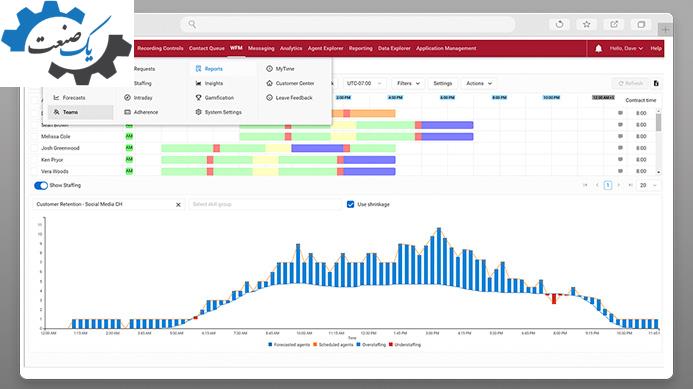Click the Reports menu icon
The image size is (693, 389).
(x=198, y=69)
